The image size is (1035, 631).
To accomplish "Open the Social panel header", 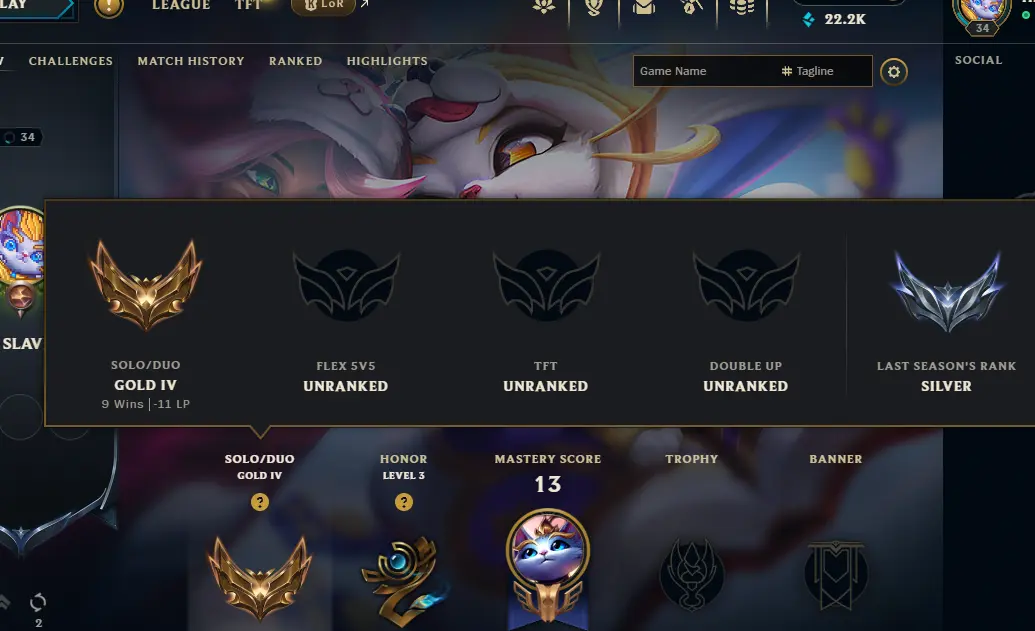I will tap(978, 60).
